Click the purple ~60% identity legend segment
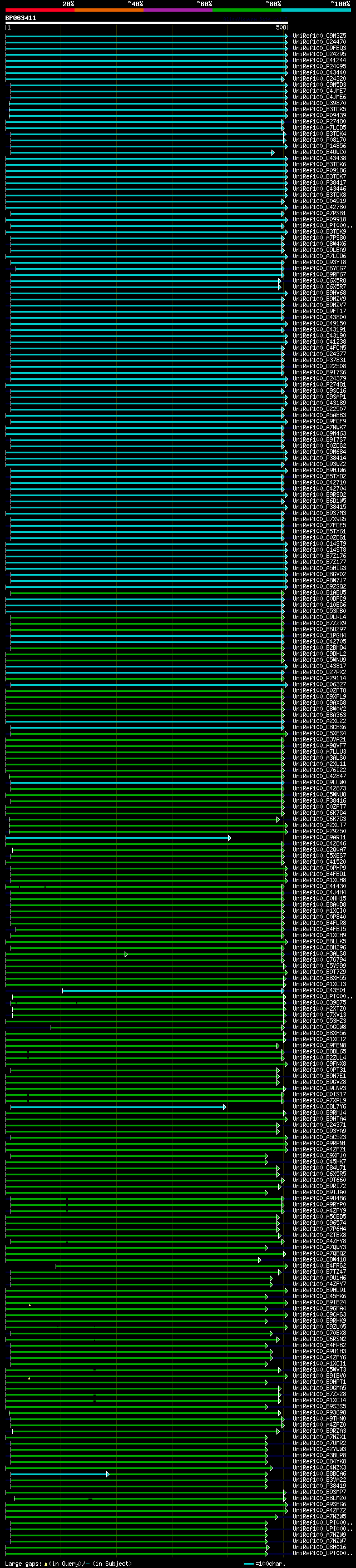The image size is (356, 1568). pos(177,10)
